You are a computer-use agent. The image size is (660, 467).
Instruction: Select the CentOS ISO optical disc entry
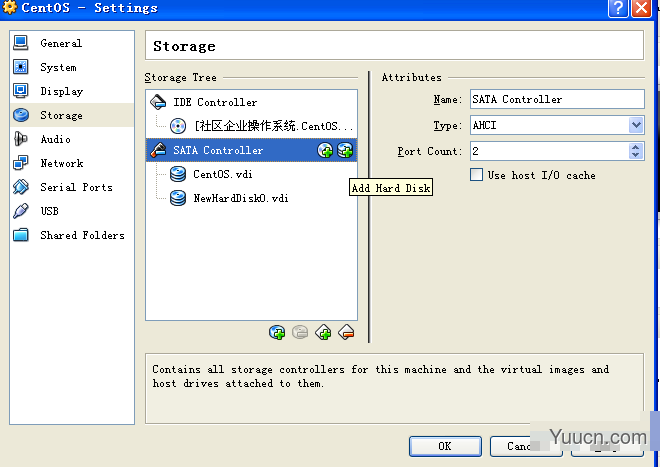pyautogui.click(x=262, y=126)
